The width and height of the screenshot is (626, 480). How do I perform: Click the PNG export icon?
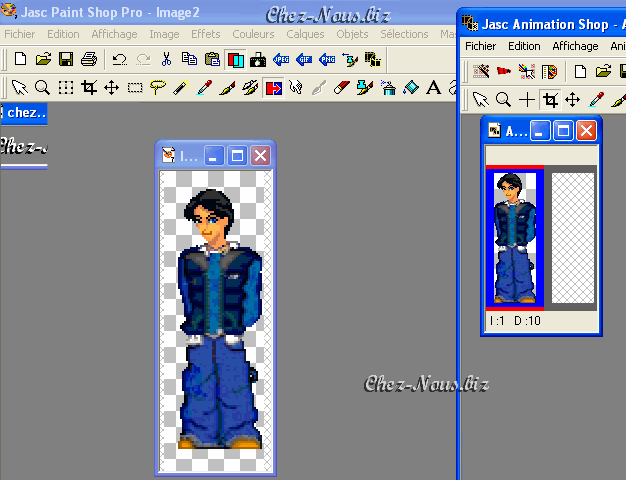pyautogui.click(x=327, y=60)
